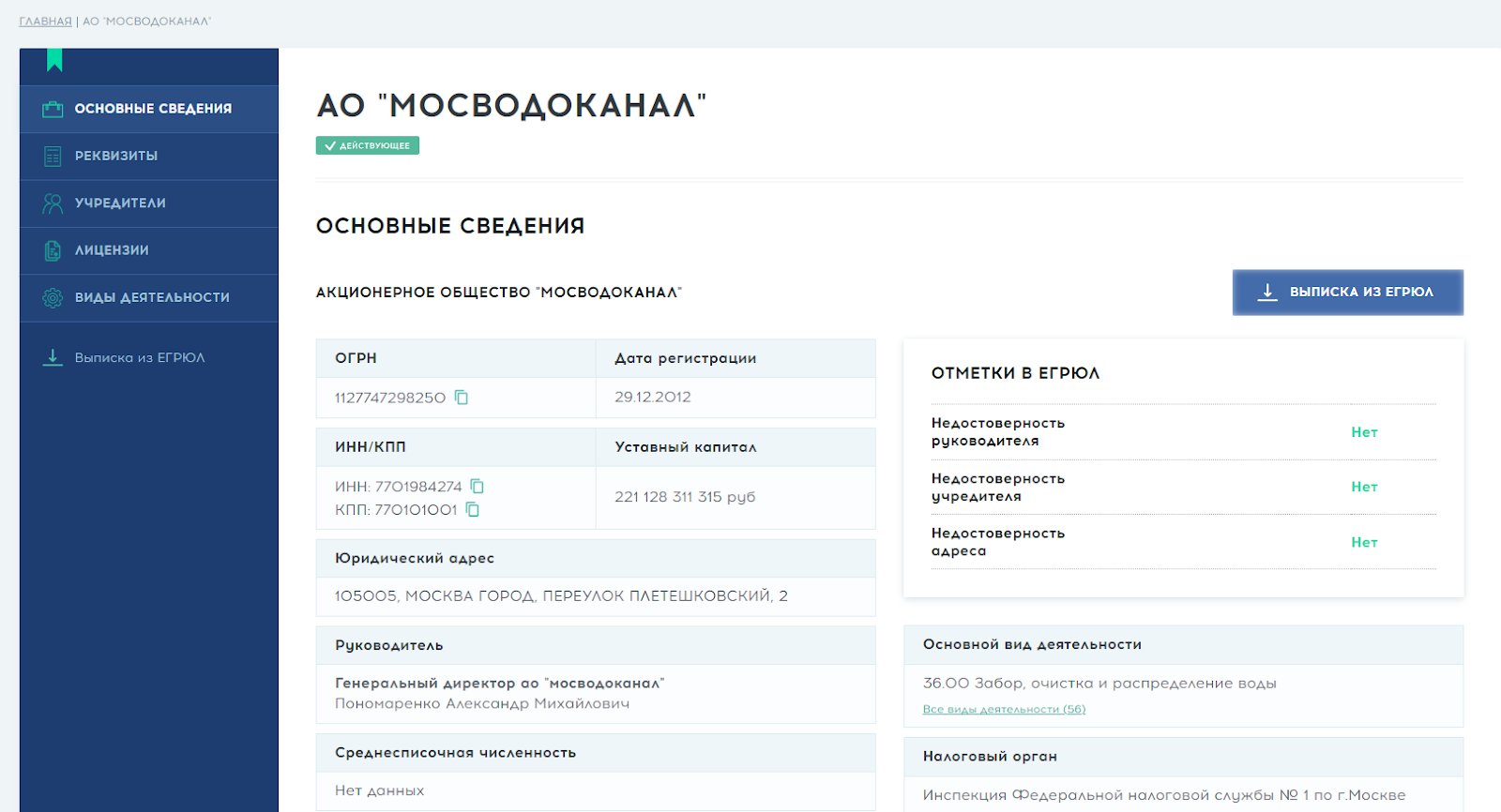
Task: Copy the ИНН value with copy icon
Action: coord(478,486)
